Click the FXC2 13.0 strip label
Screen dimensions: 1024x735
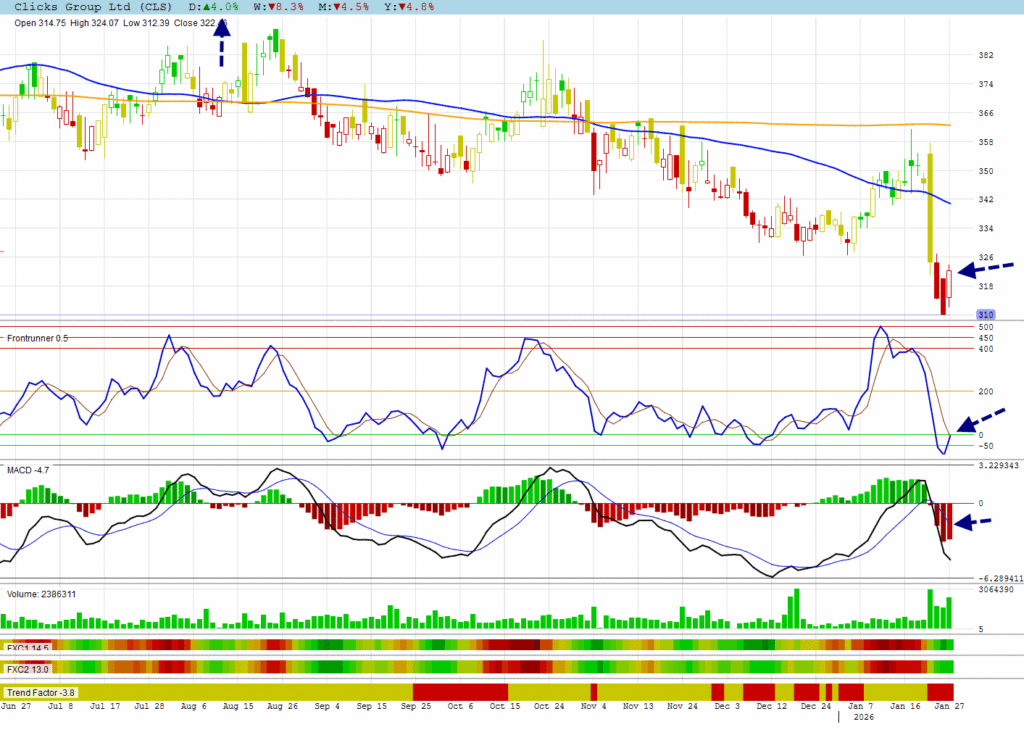[x=27, y=667]
